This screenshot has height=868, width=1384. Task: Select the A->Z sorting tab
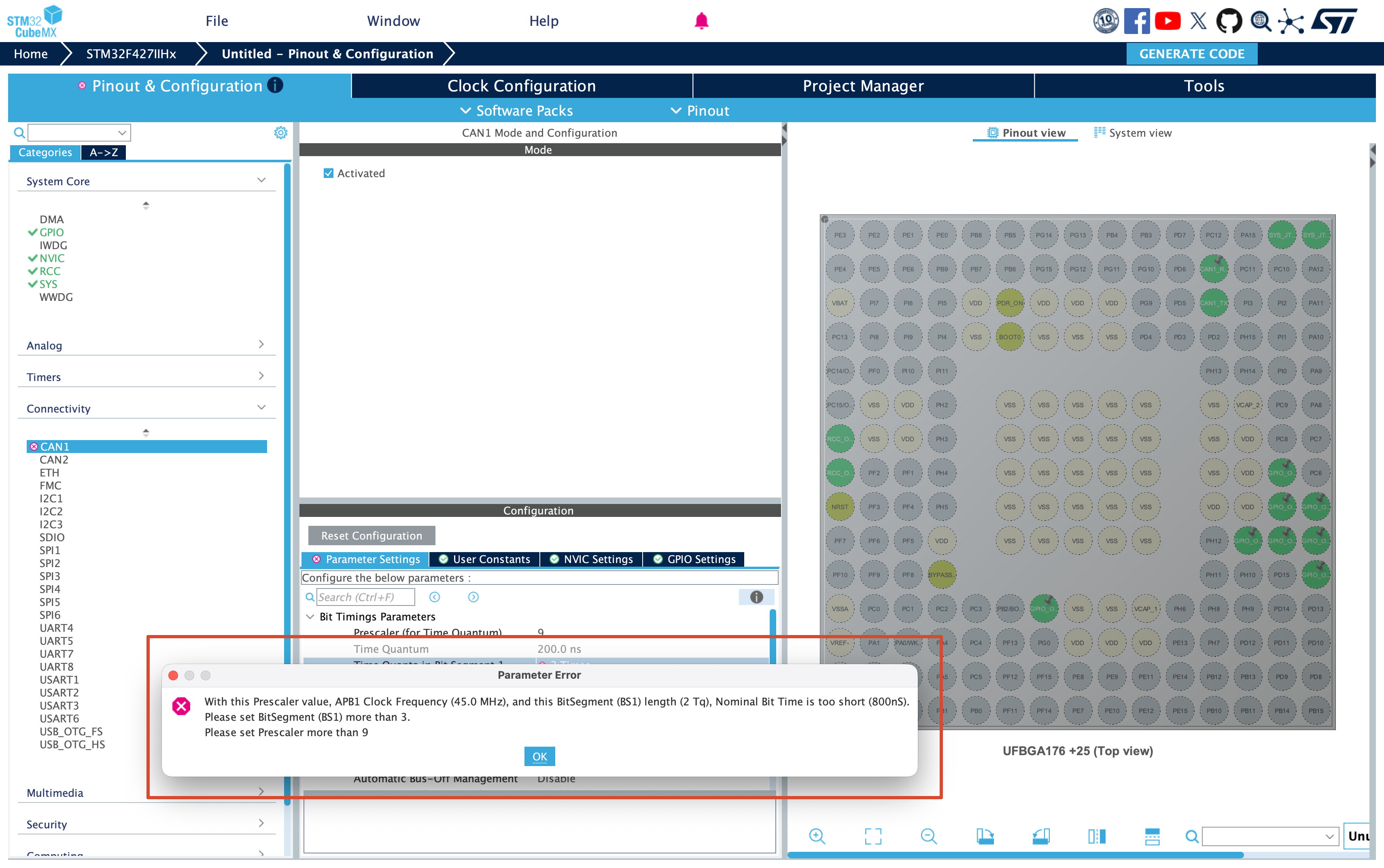(104, 153)
